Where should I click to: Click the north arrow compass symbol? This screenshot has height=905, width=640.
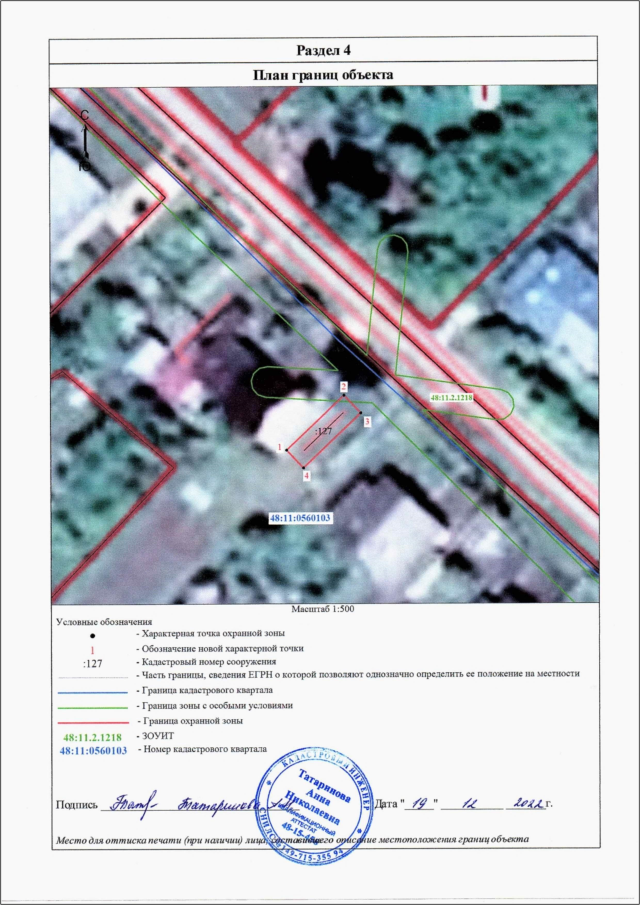pos(85,140)
